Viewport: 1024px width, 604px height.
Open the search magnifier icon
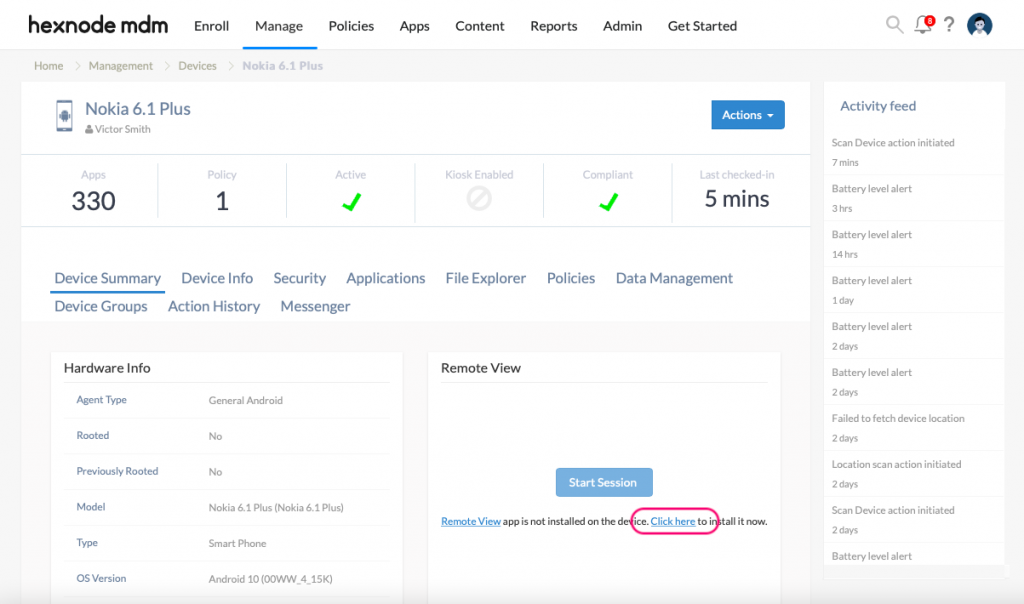coord(894,24)
